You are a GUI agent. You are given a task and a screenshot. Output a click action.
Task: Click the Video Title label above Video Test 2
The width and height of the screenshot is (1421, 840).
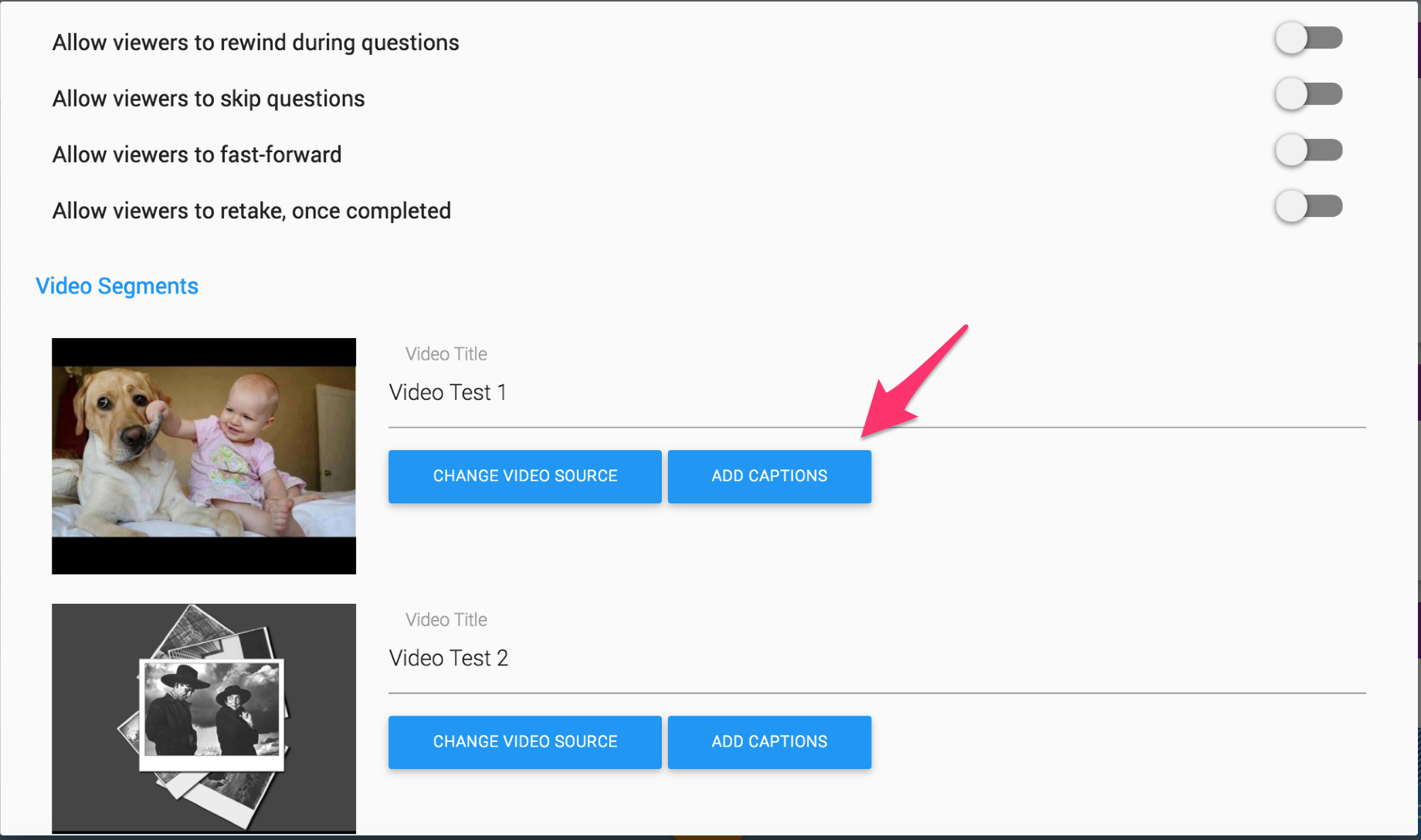point(446,619)
